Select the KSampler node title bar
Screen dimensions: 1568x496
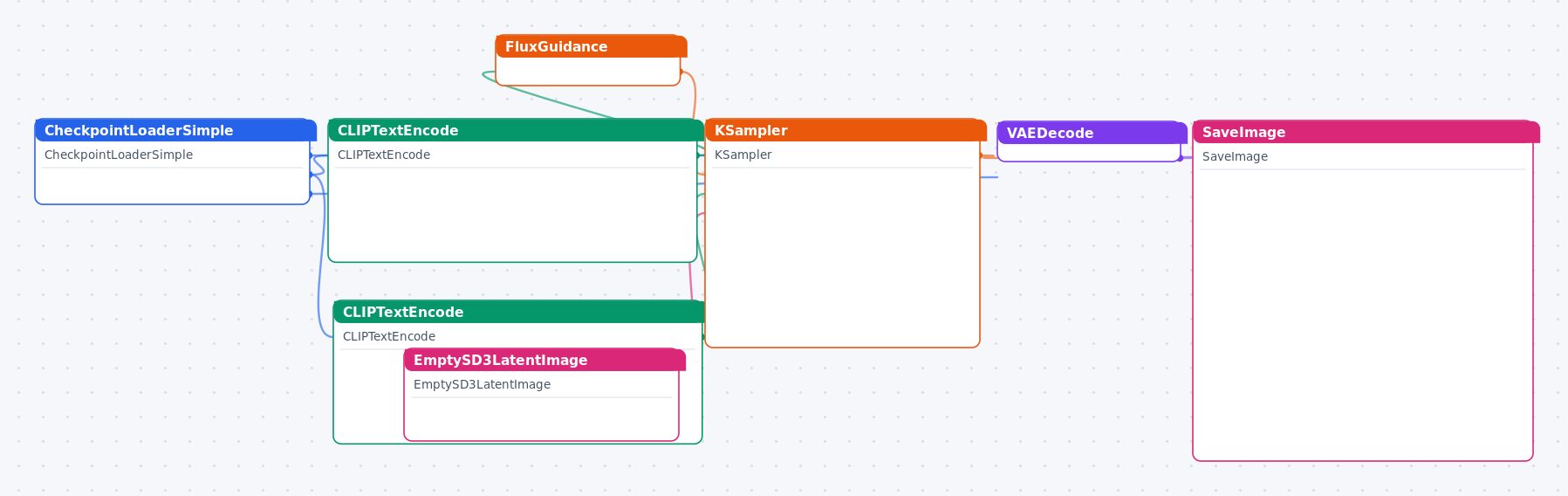pos(846,130)
